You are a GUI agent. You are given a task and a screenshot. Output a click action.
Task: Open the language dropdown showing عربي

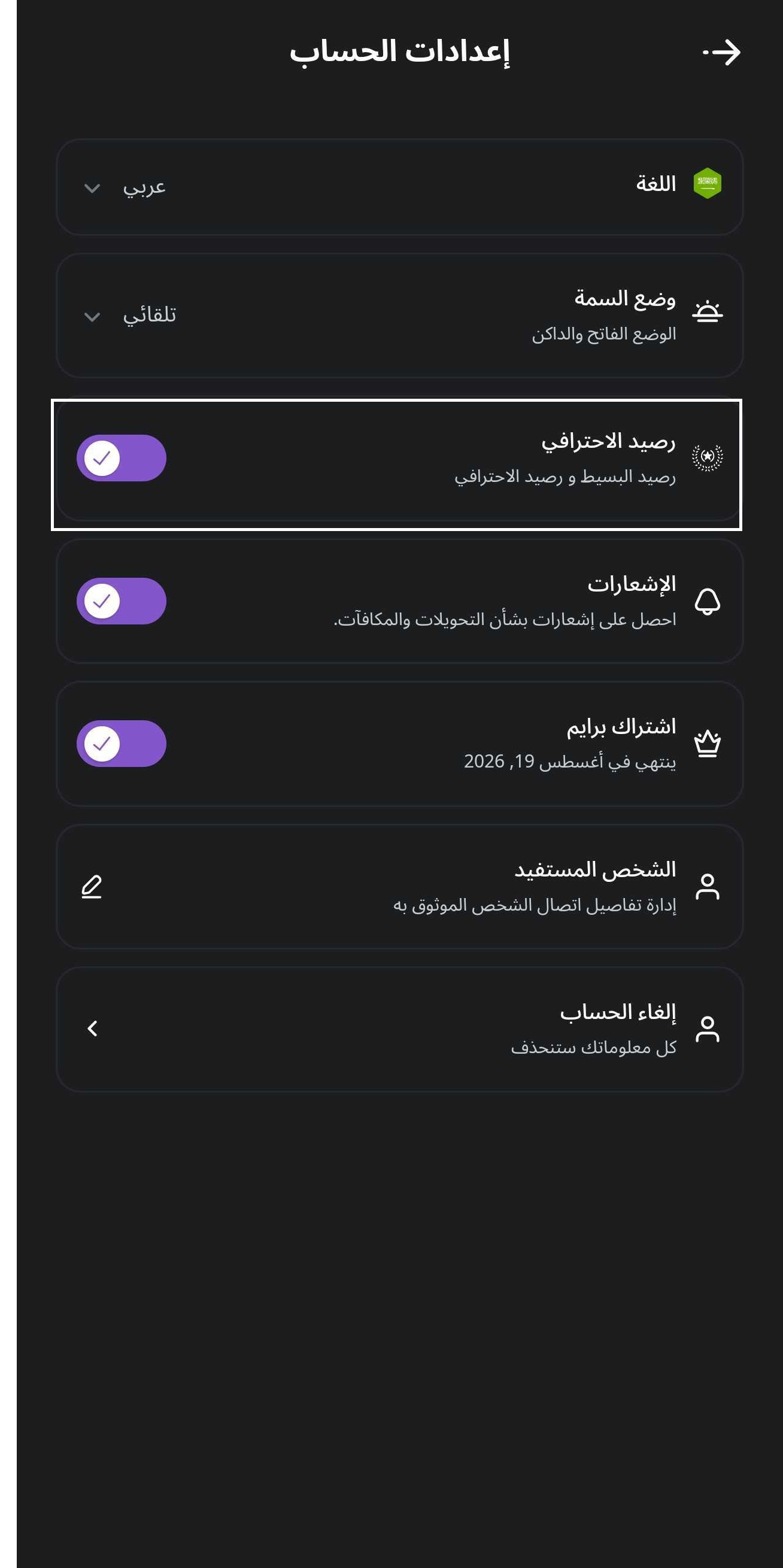[x=125, y=187]
